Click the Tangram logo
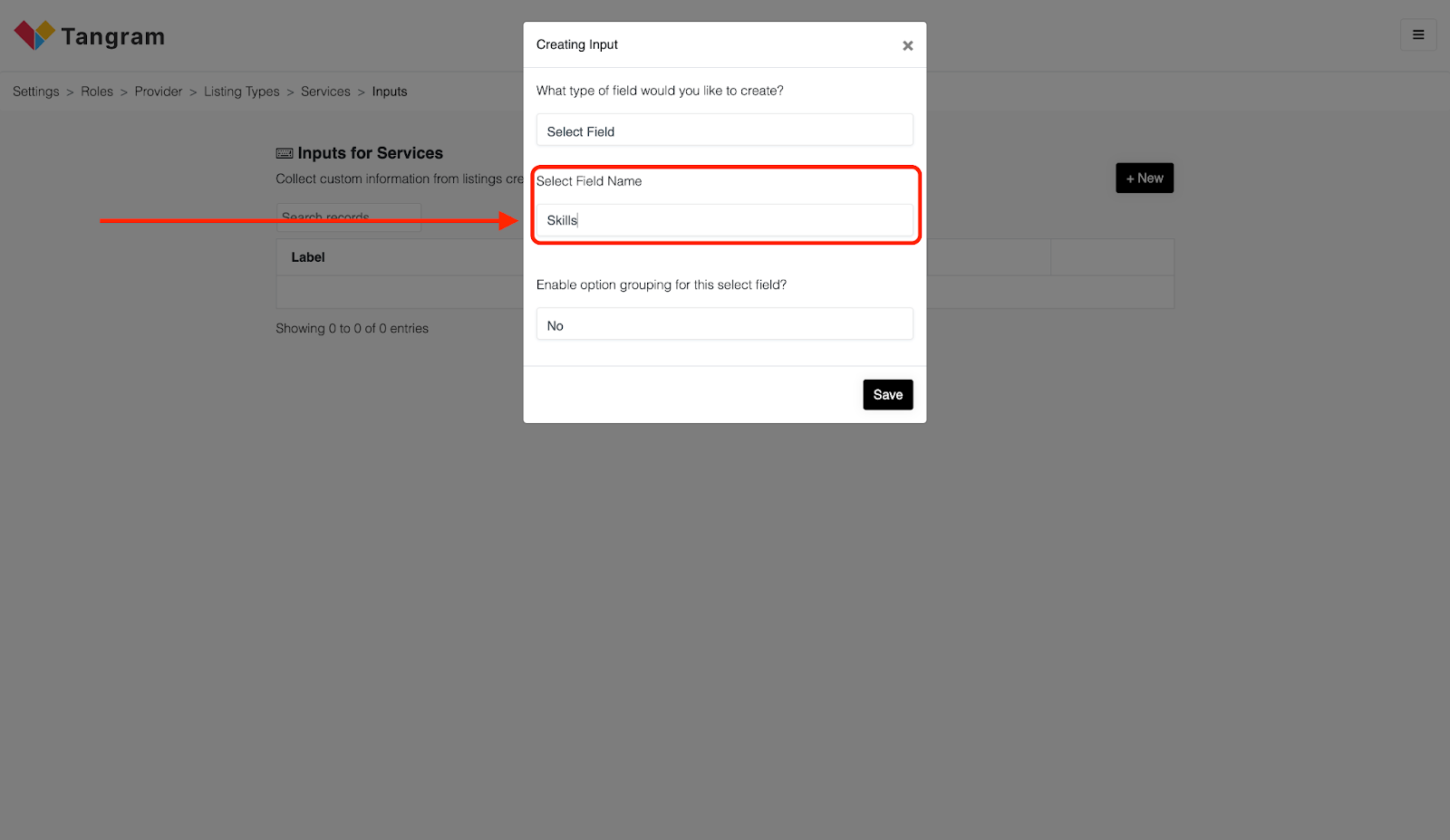This screenshot has width=1450, height=840. pyautogui.click(x=89, y=36)
